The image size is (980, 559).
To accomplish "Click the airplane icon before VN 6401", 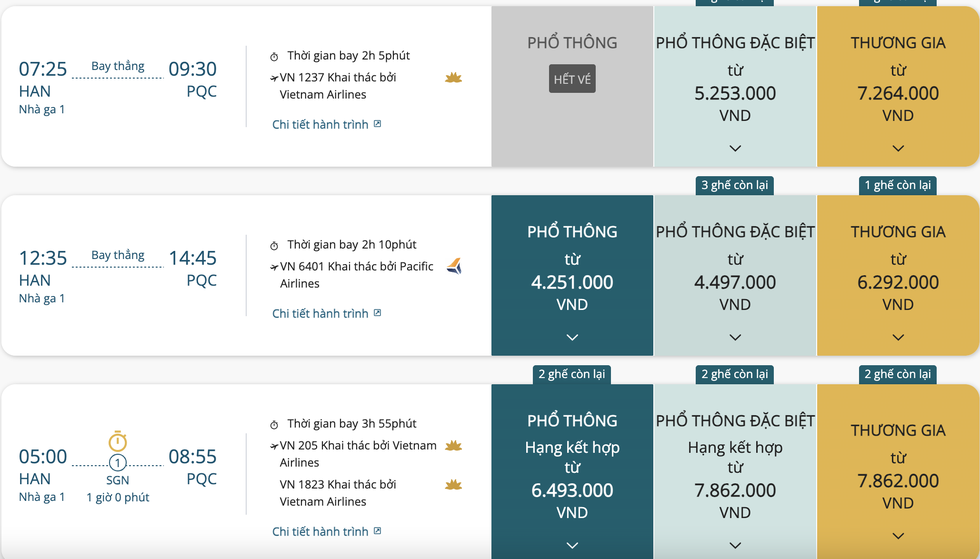I will coord(274,267).
